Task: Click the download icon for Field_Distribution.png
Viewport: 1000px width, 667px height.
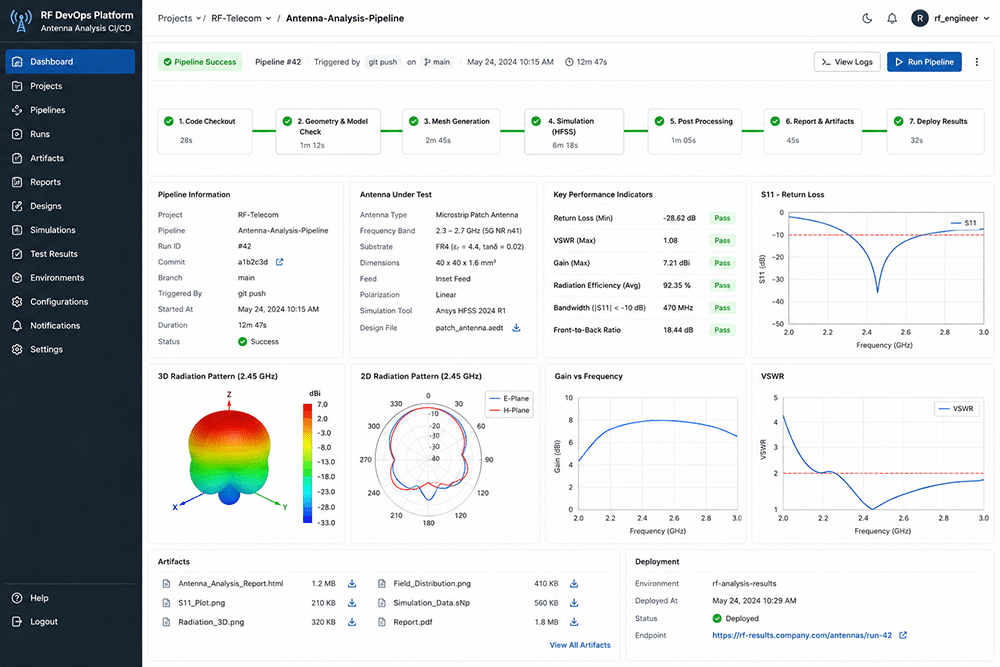Action: (x=574, y=583)
